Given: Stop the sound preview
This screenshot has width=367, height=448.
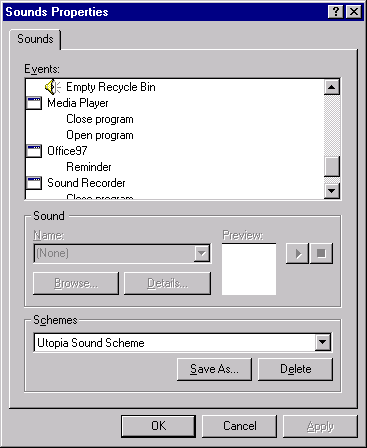Looking at the screenshot, I should tap(321, 254).
